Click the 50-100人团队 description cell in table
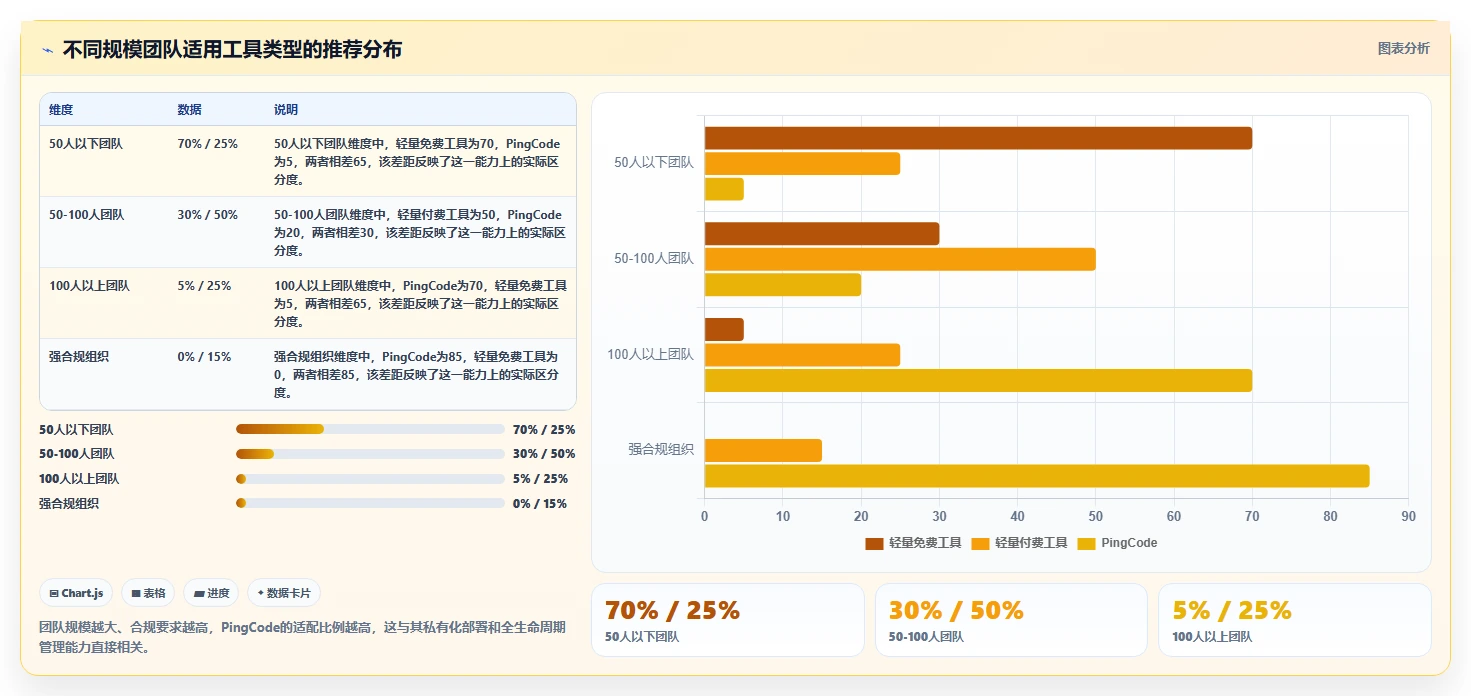This screenshot has height=696, width=1471. (x=420, y=233)
